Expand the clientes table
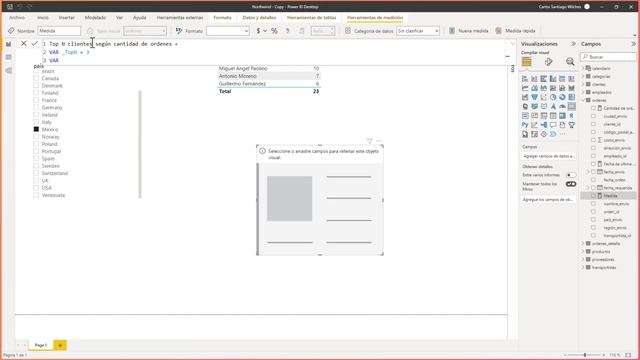Image resolution: width=640 pixels, height=360 pixels. pyautogui.click(x=583, y=84)
